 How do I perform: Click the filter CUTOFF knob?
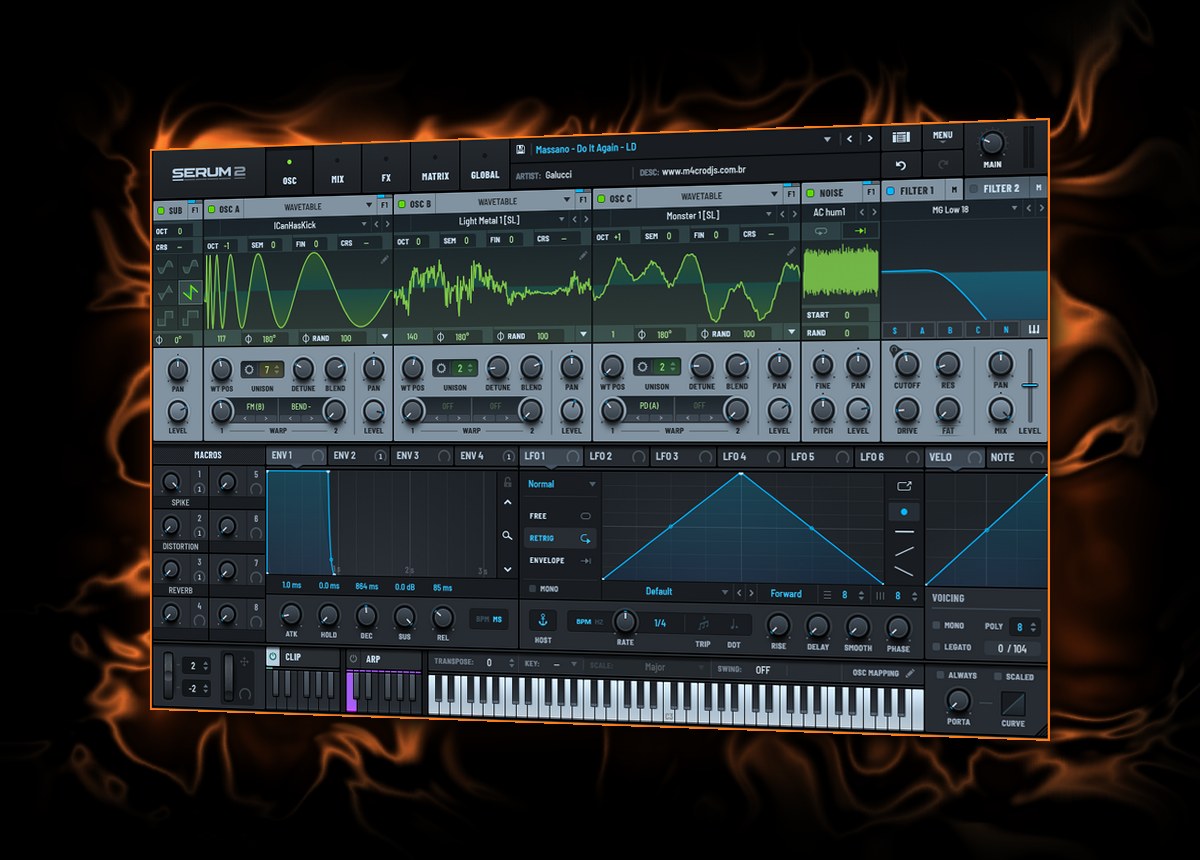[x=907, y=362]
